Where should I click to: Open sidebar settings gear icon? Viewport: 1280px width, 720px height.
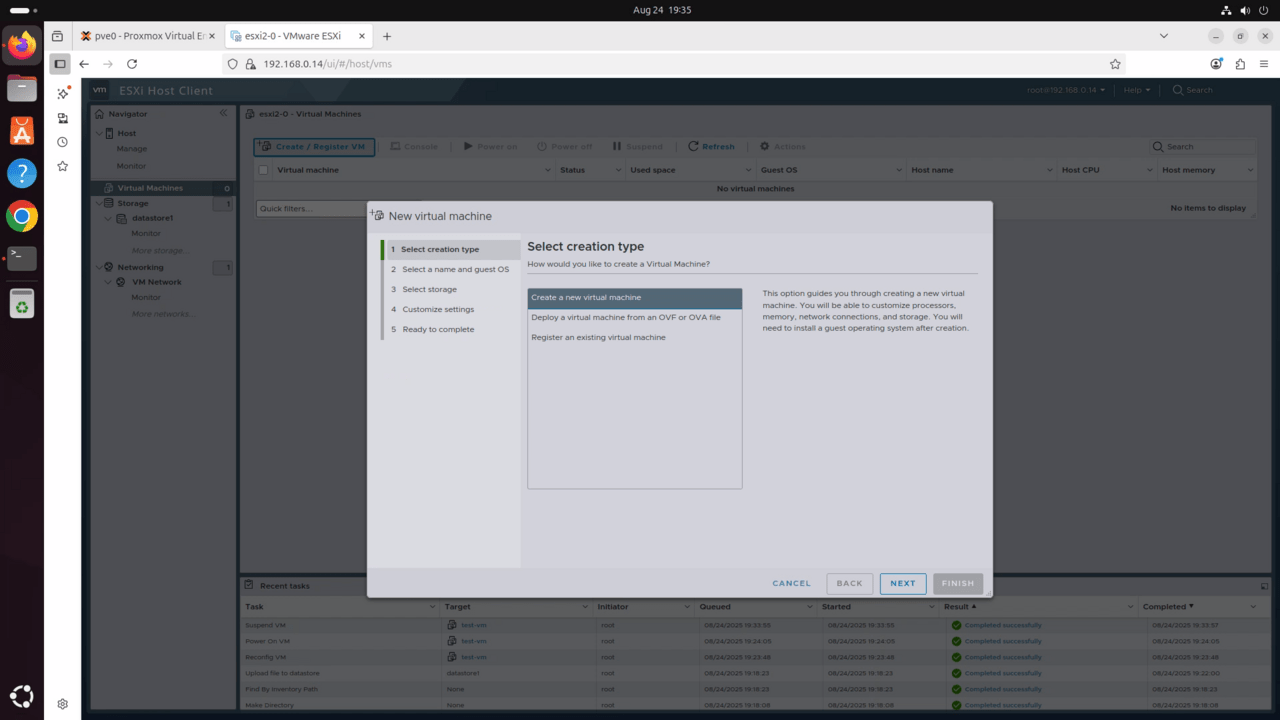point(62,704)
